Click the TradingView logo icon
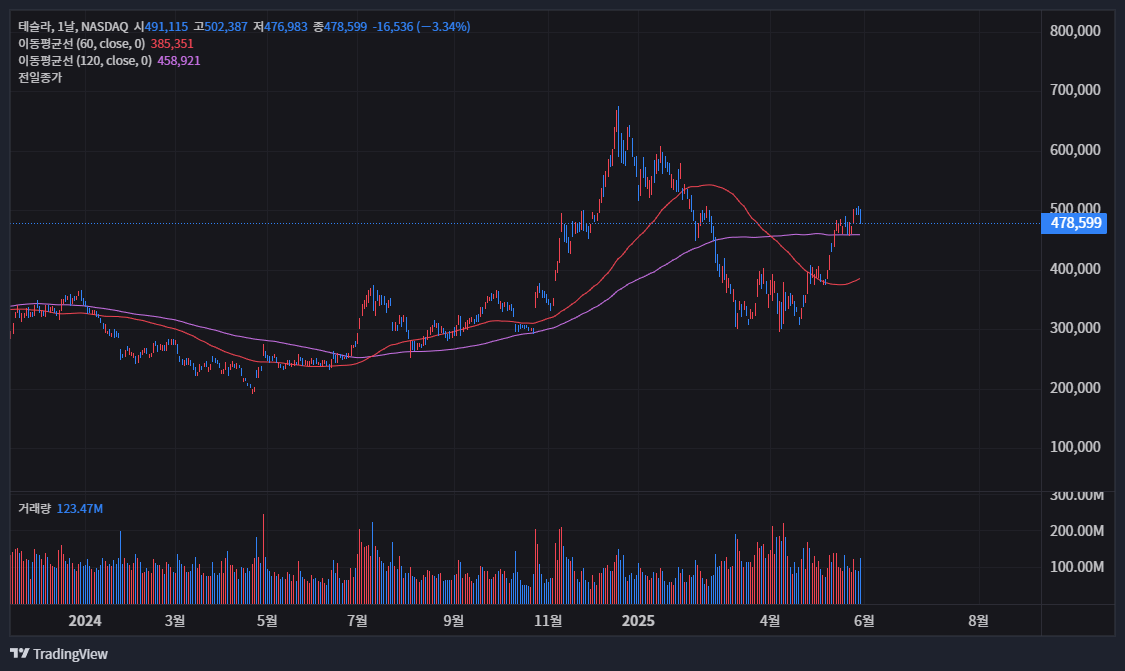Image resolution: width=1125 pixels, height=671 pixels. (x=19, y=653)
